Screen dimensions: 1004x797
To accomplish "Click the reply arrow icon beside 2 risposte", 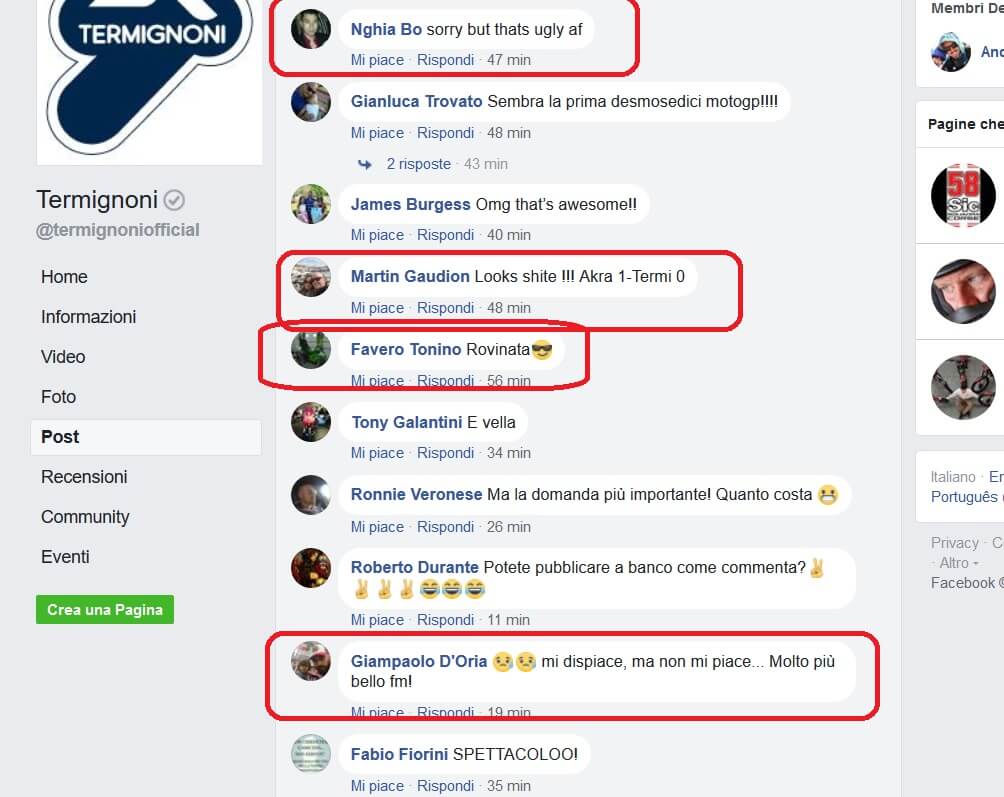I will point(365,165).
